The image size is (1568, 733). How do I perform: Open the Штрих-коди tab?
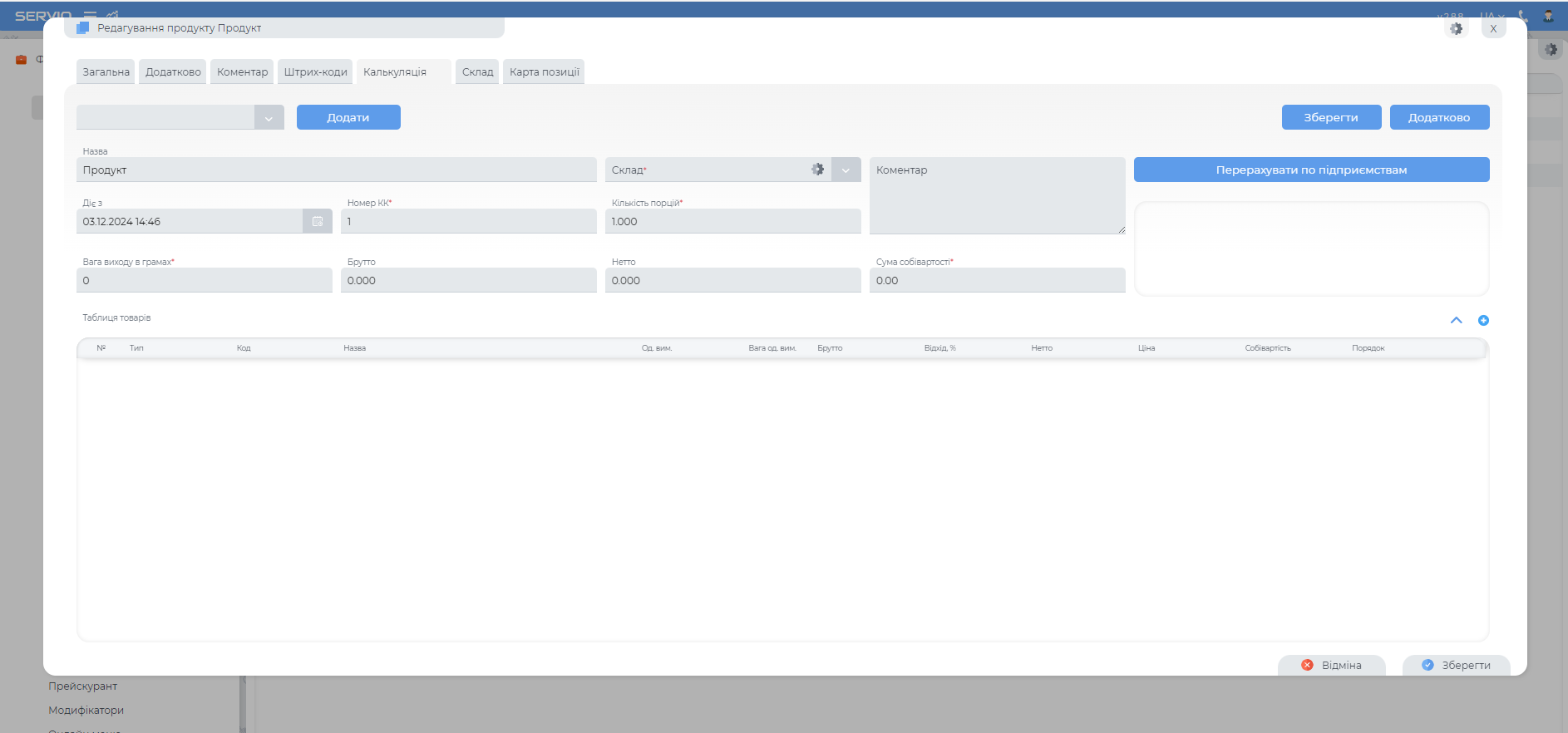[315, 72]
